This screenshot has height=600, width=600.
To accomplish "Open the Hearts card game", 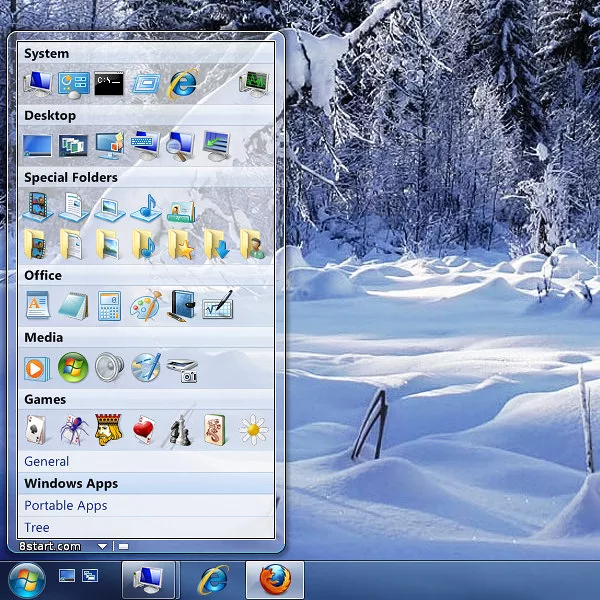I will pyautogui.click(x=145, y=430).
